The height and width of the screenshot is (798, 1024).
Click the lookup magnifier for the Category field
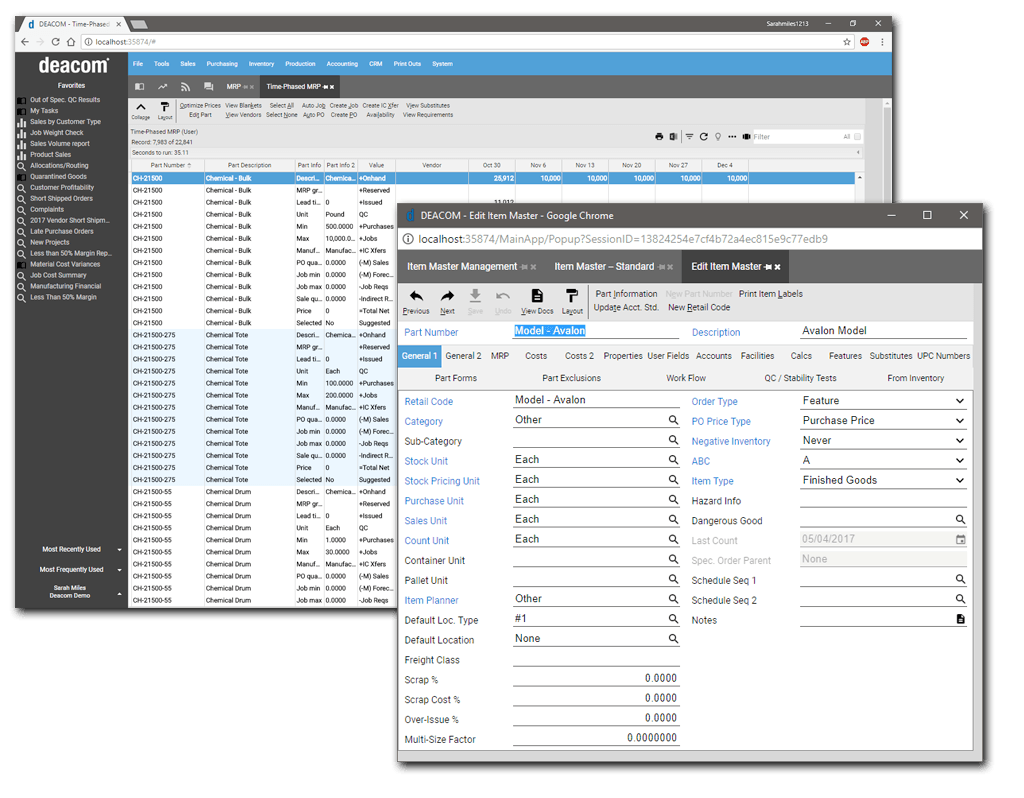[x=673, y=420]
